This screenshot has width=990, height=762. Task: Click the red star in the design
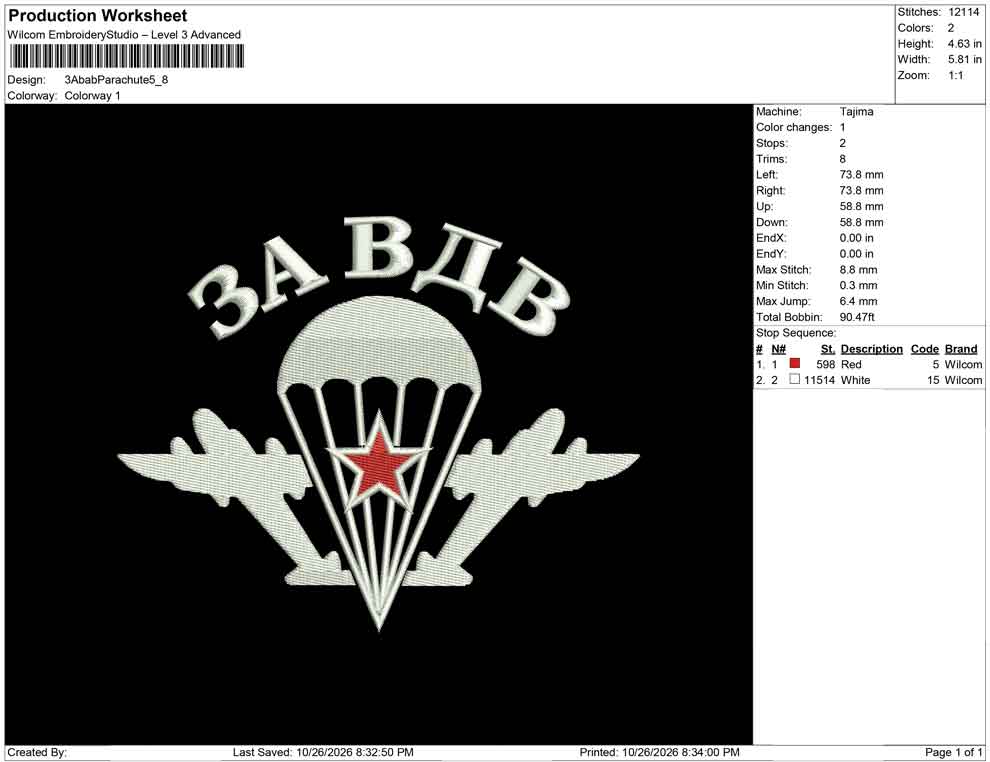[379, 465]
